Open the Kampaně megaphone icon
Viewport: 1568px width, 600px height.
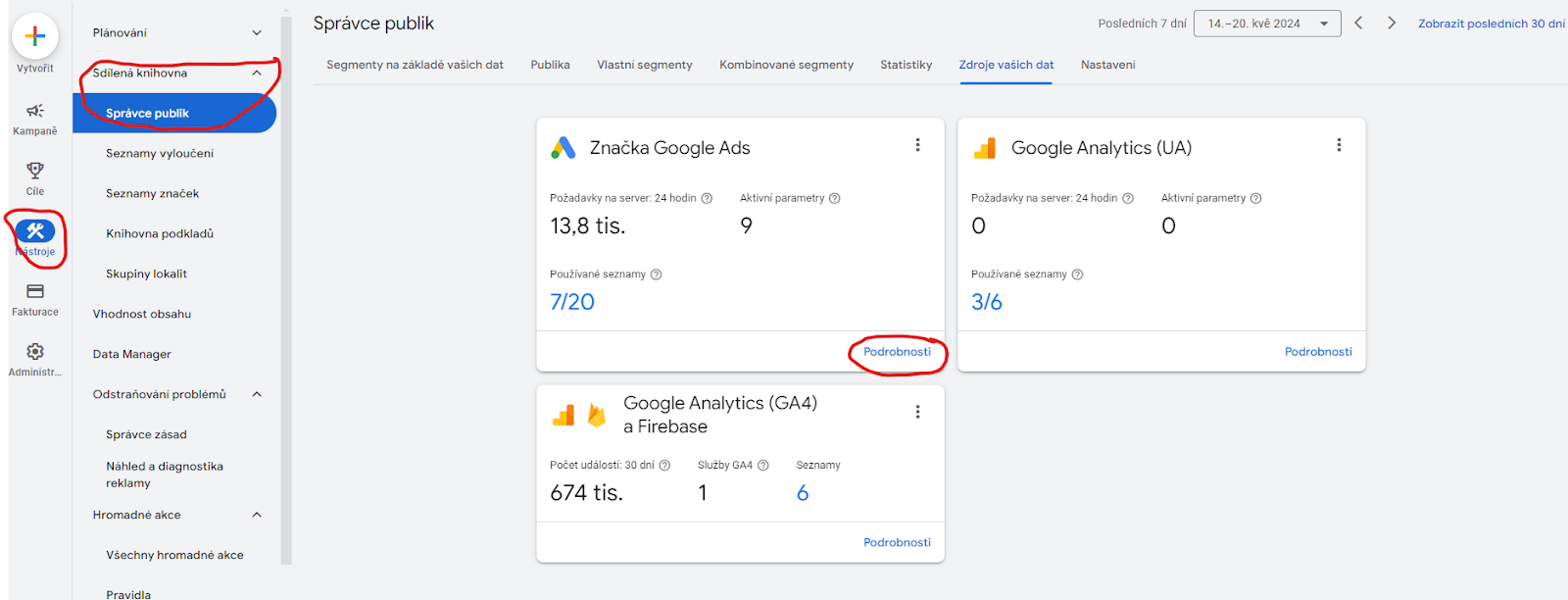tap(35, 111)
